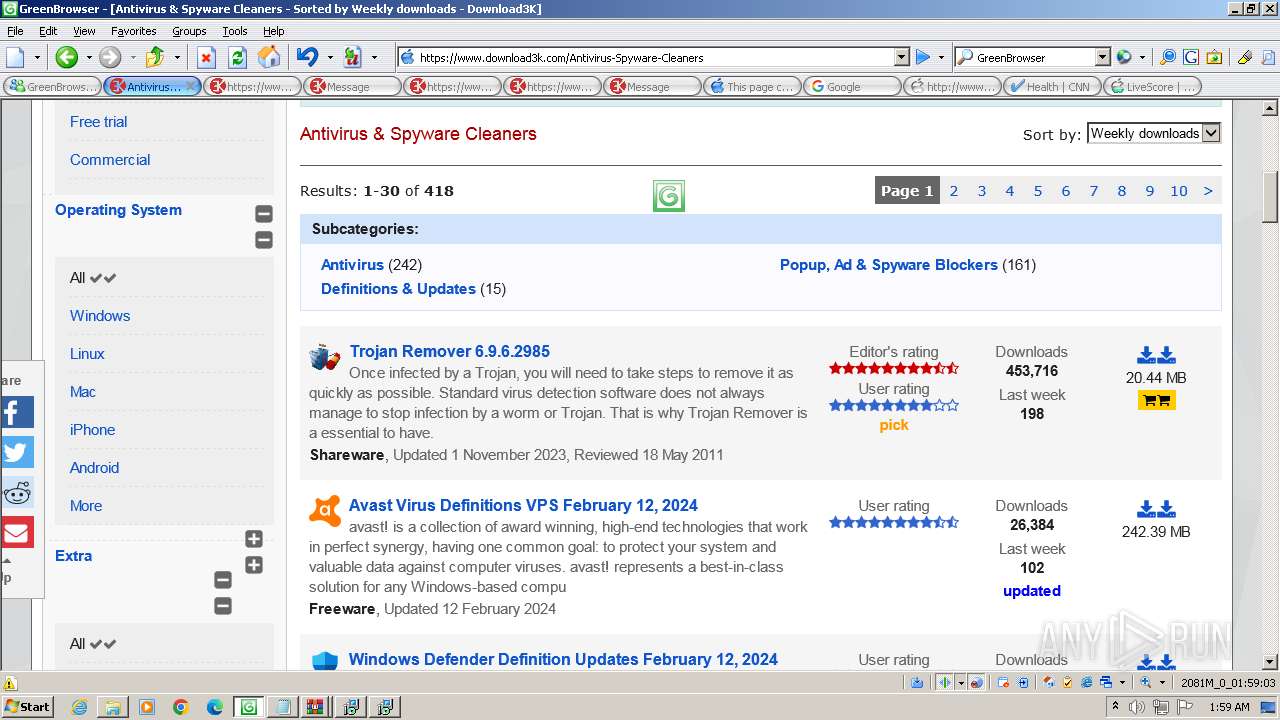Screen dimensions: 1280x720
Task: Click the Up folder icon in toolbar
Action: pos(155,57)
